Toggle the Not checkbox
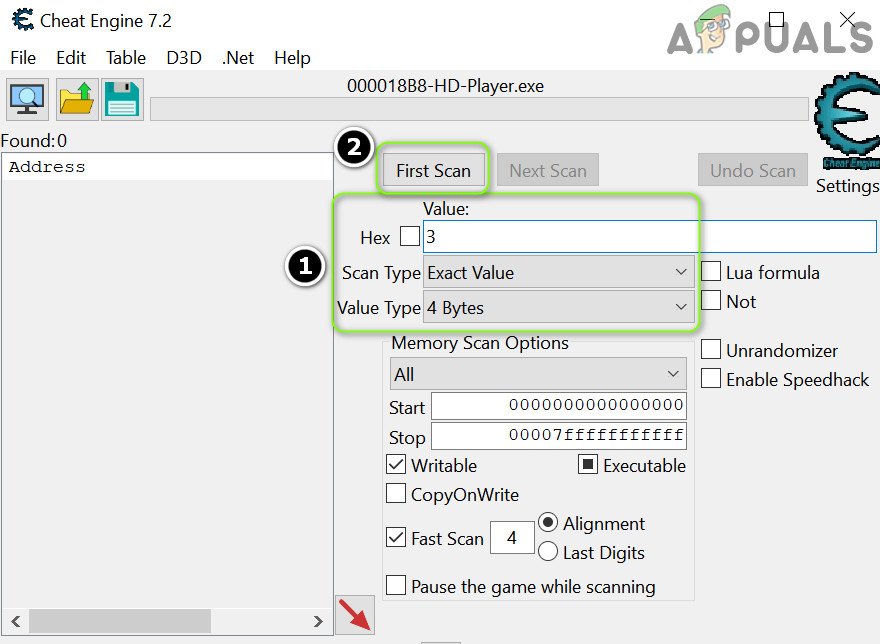Viewport: 880px width, 644px height. (711, 300)
